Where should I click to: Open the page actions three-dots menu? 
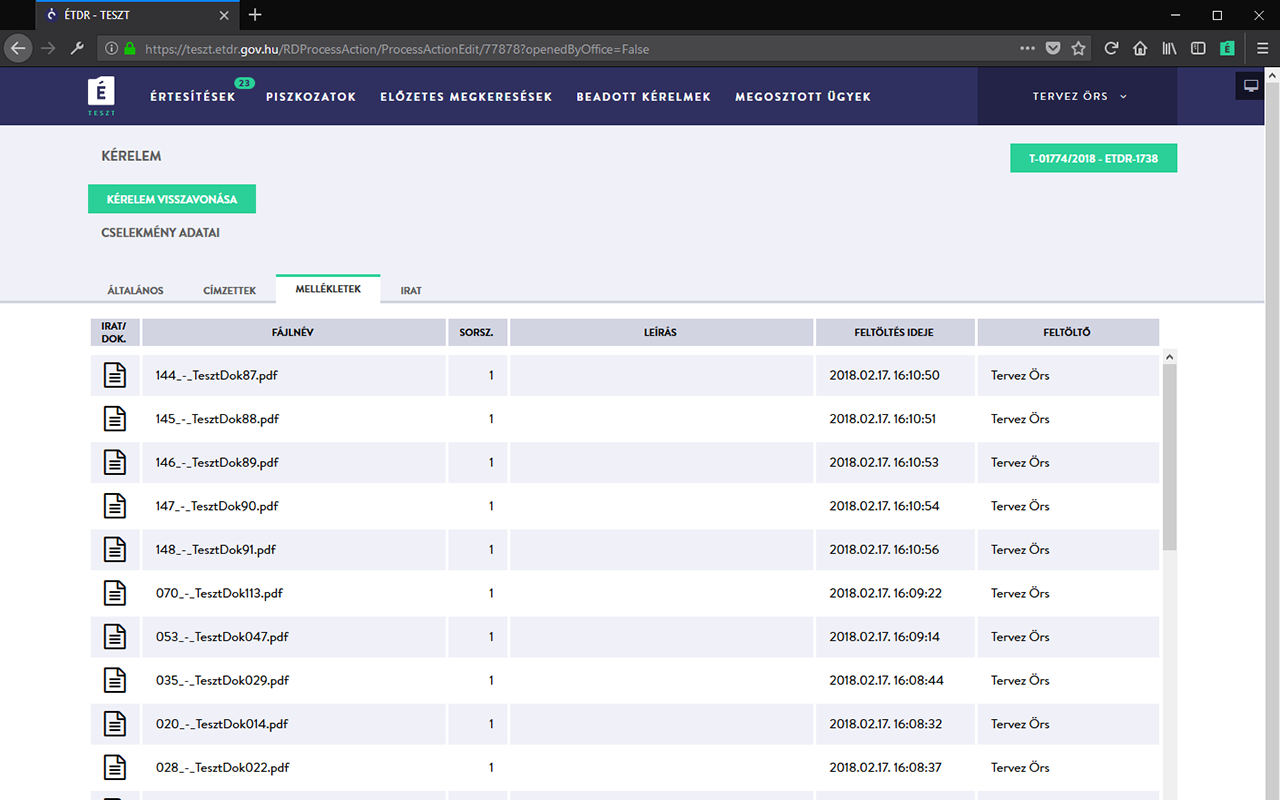pos(1027,48)
